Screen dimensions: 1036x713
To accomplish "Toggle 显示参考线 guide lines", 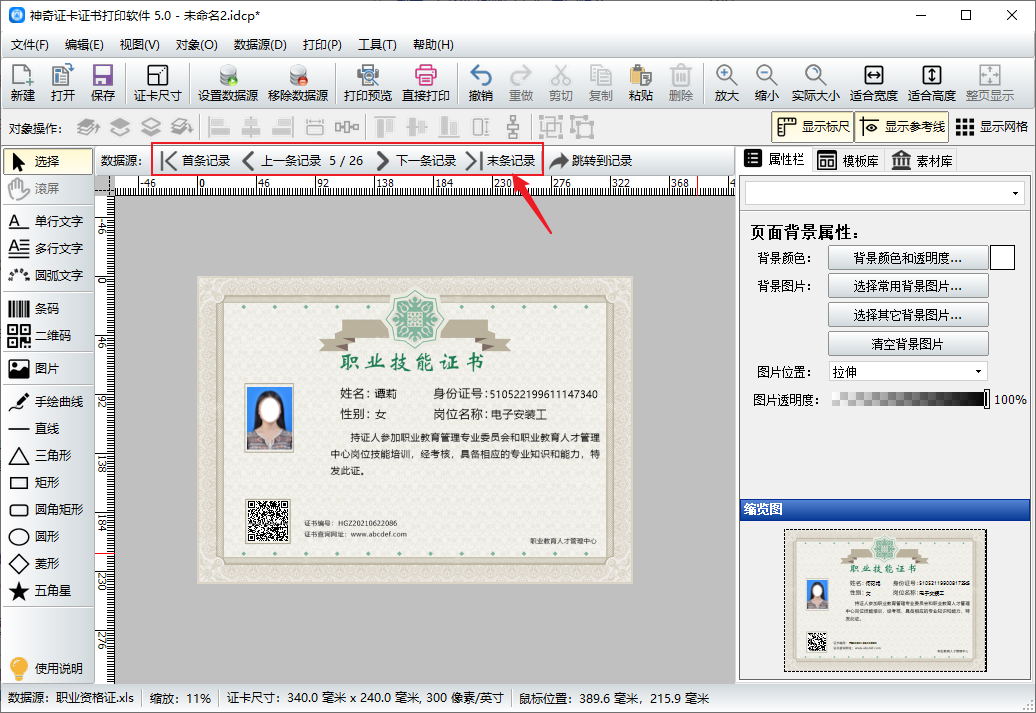I will [900, 127].
